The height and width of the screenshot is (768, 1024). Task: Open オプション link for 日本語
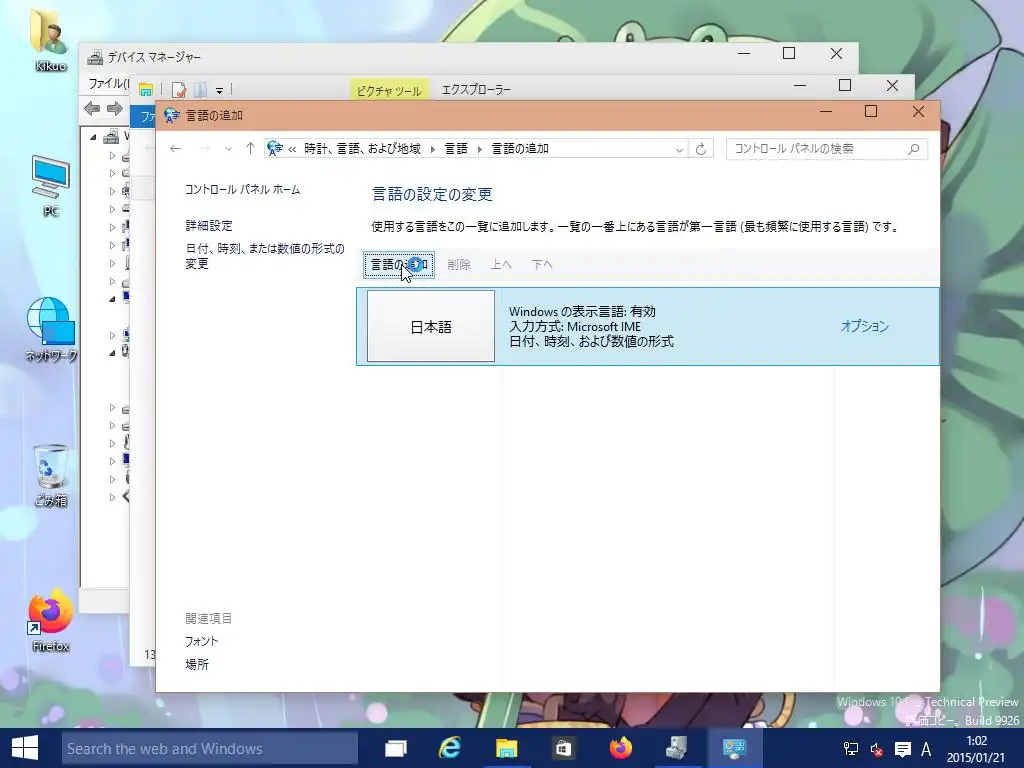[x=865, y=326]
